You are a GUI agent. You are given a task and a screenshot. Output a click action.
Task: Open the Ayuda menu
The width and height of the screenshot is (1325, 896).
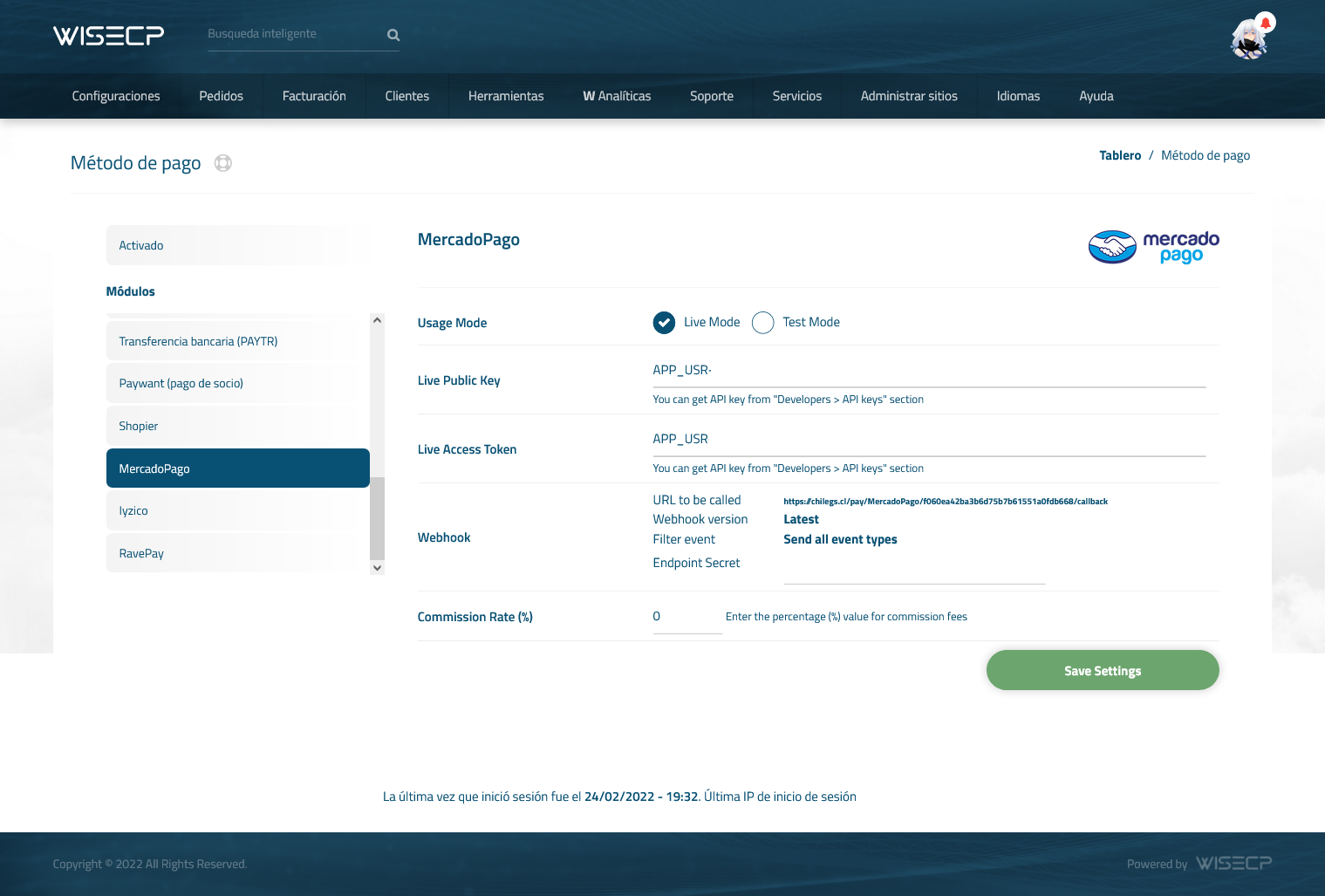coord(1096,96)
